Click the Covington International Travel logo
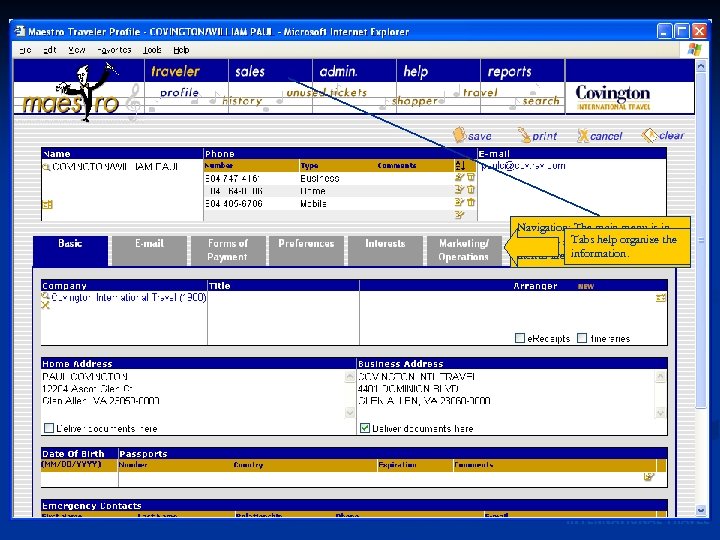720x540 pixels. [613, 97]
